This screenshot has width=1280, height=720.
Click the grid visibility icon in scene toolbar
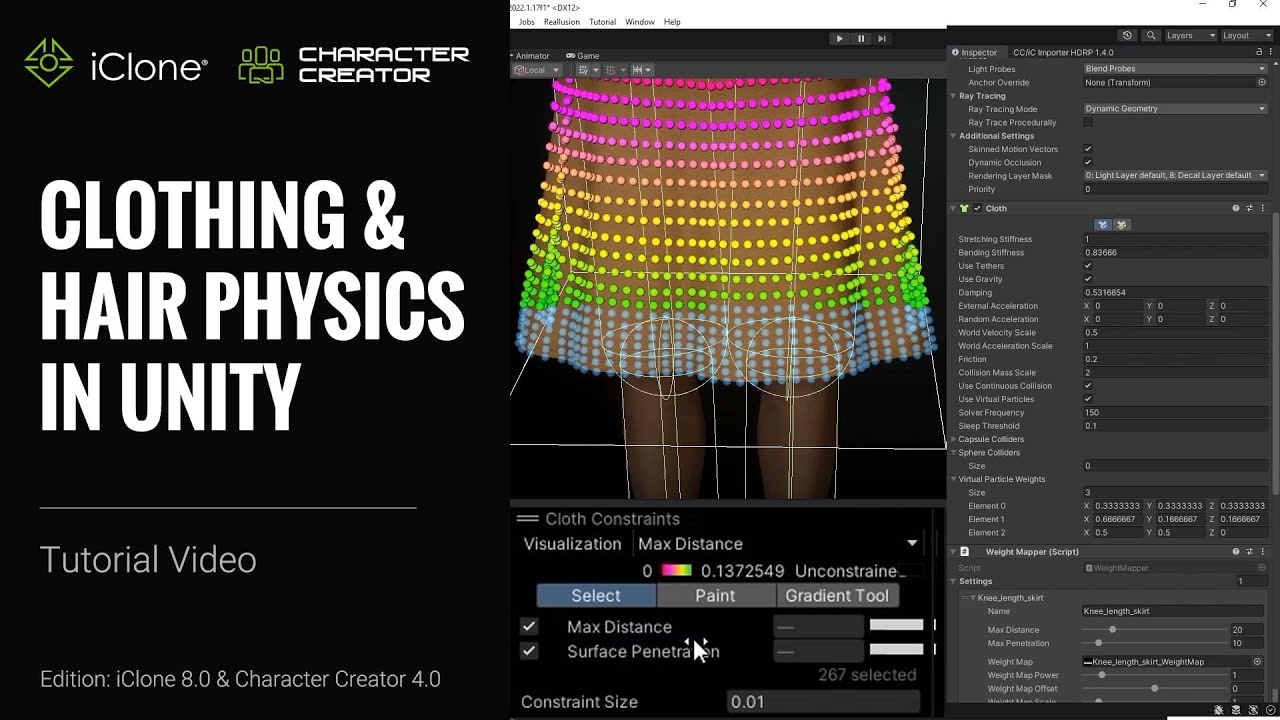point(583,70)
